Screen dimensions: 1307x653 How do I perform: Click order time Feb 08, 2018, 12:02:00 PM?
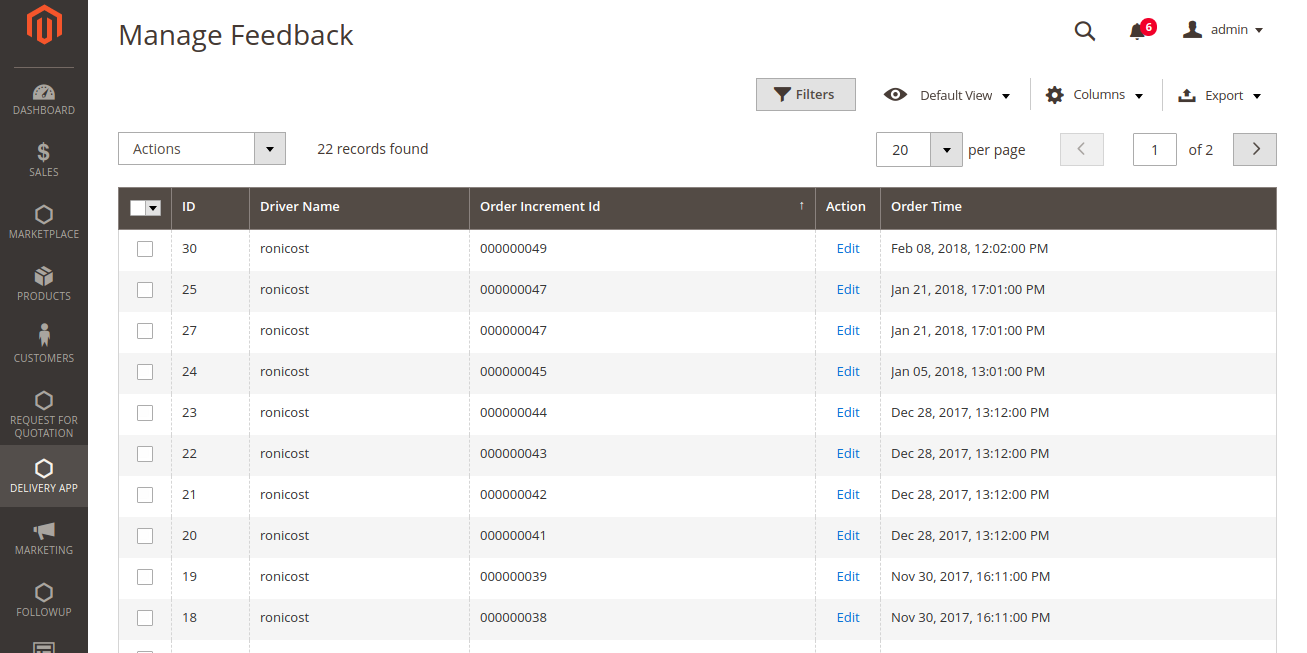click(969, 249)
